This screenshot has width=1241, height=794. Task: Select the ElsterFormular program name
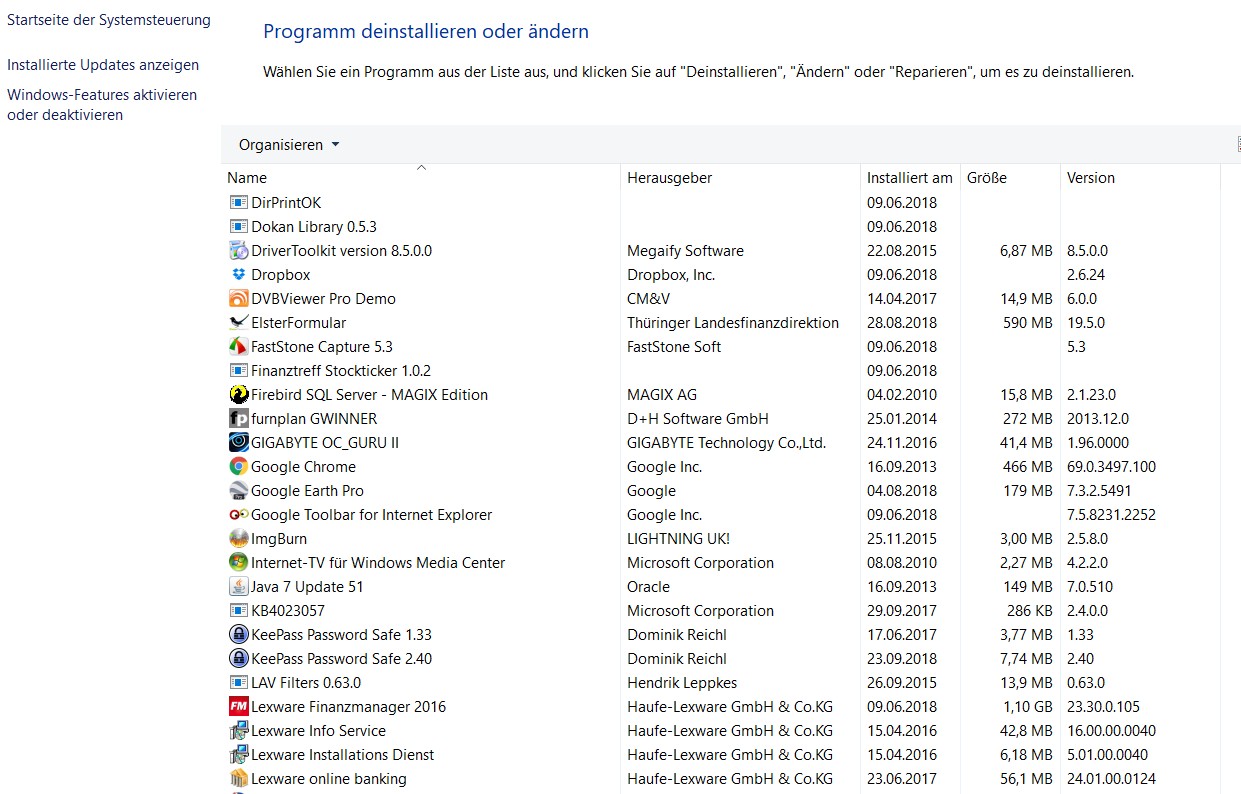pyautogui.click(x=299, y=323)
